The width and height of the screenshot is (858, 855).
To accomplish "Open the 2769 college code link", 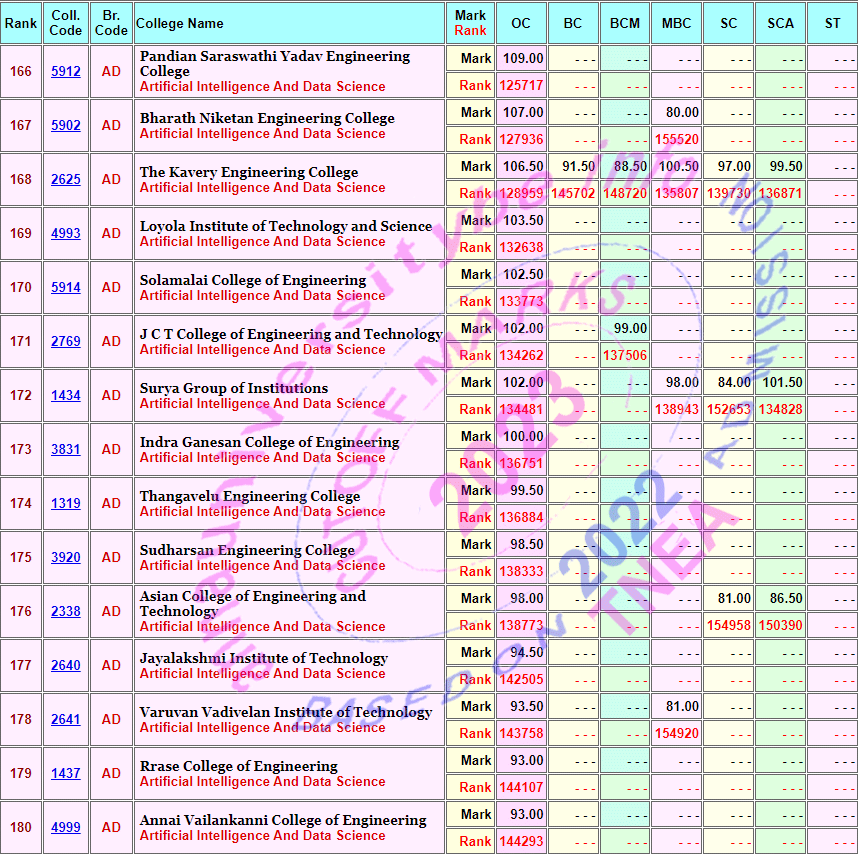I will pyautogui.click(x=66, y=342).
